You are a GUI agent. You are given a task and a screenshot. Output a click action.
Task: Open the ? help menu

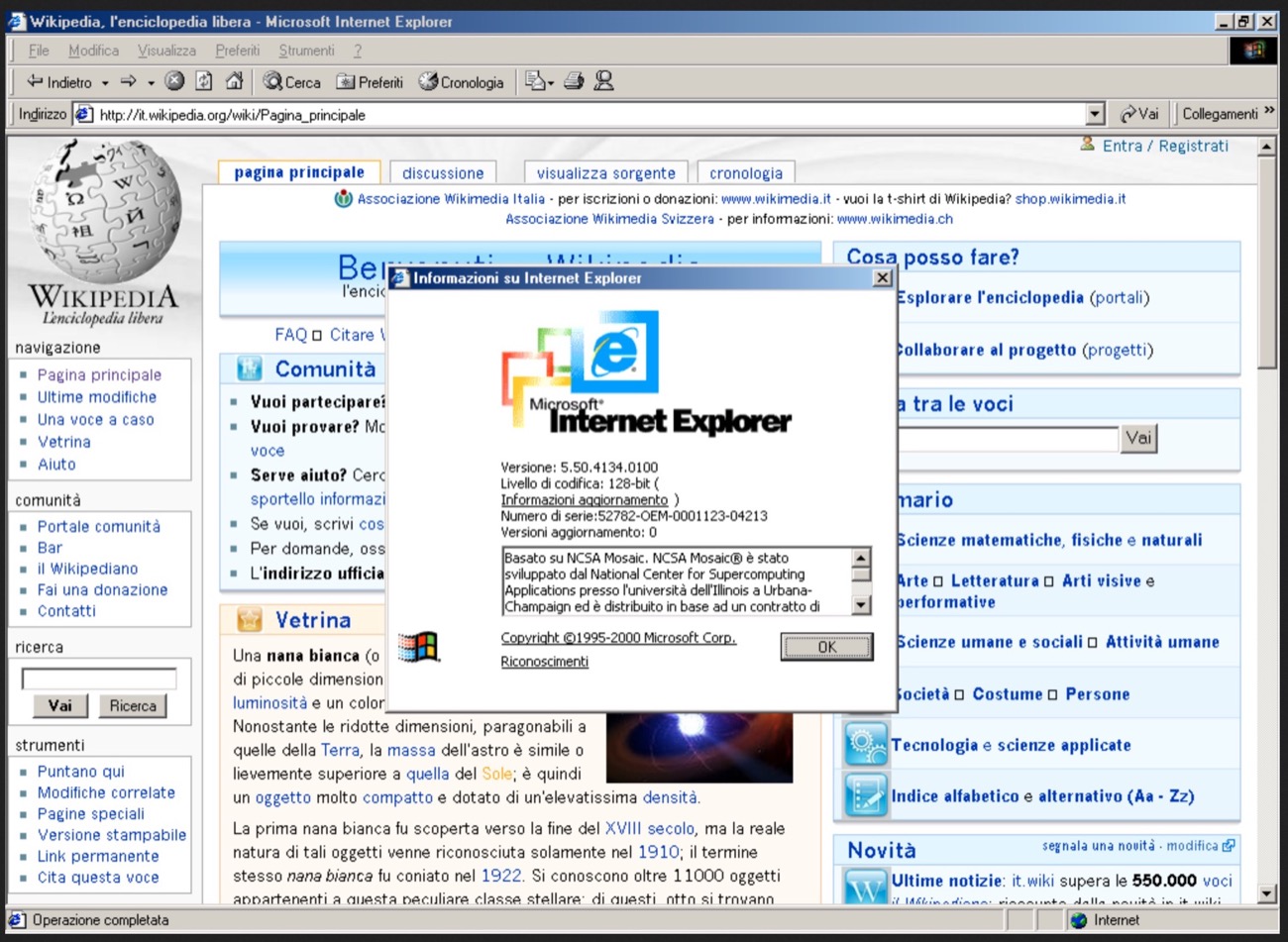(358, 51)
